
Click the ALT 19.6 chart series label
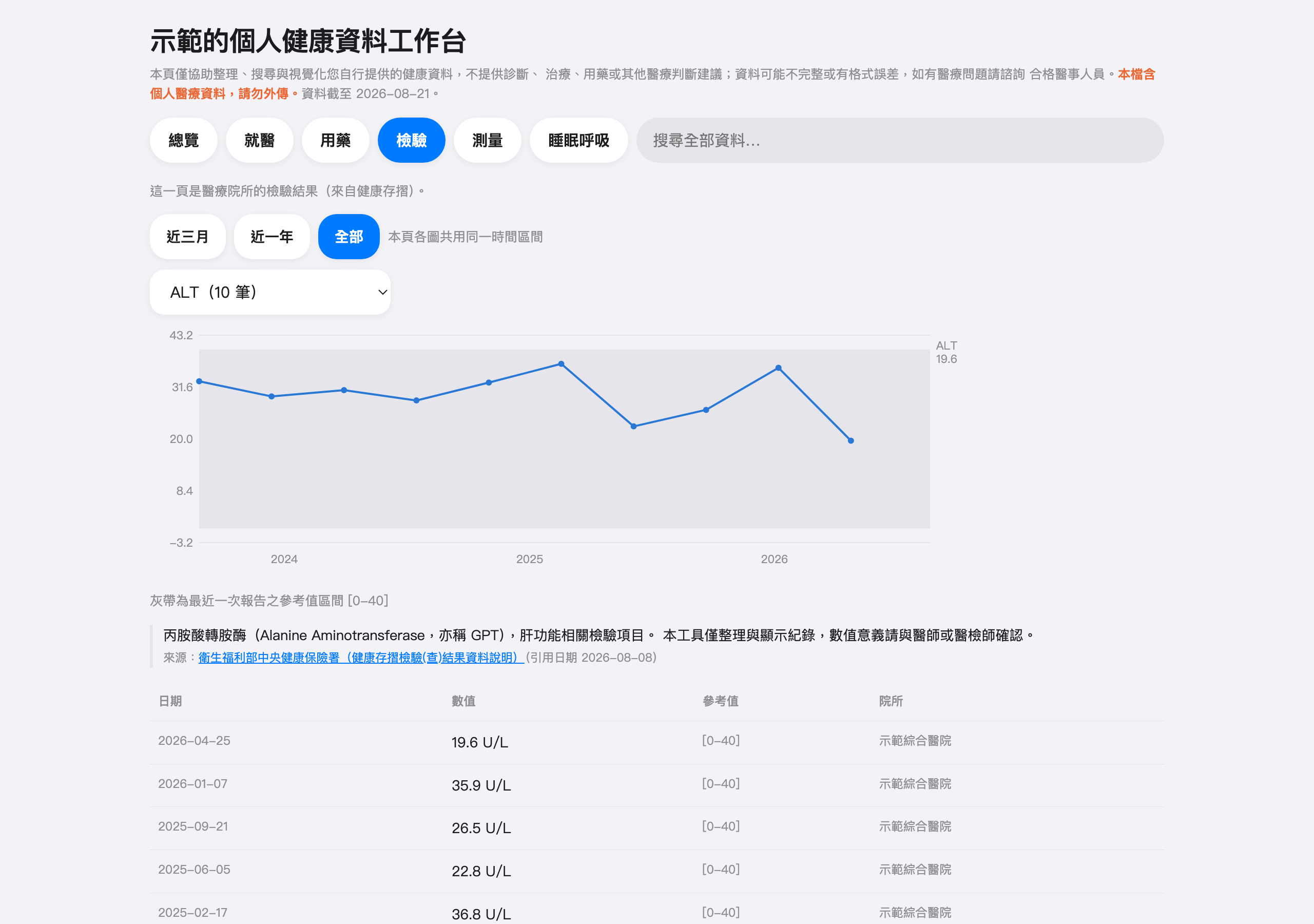pos(946,352)
